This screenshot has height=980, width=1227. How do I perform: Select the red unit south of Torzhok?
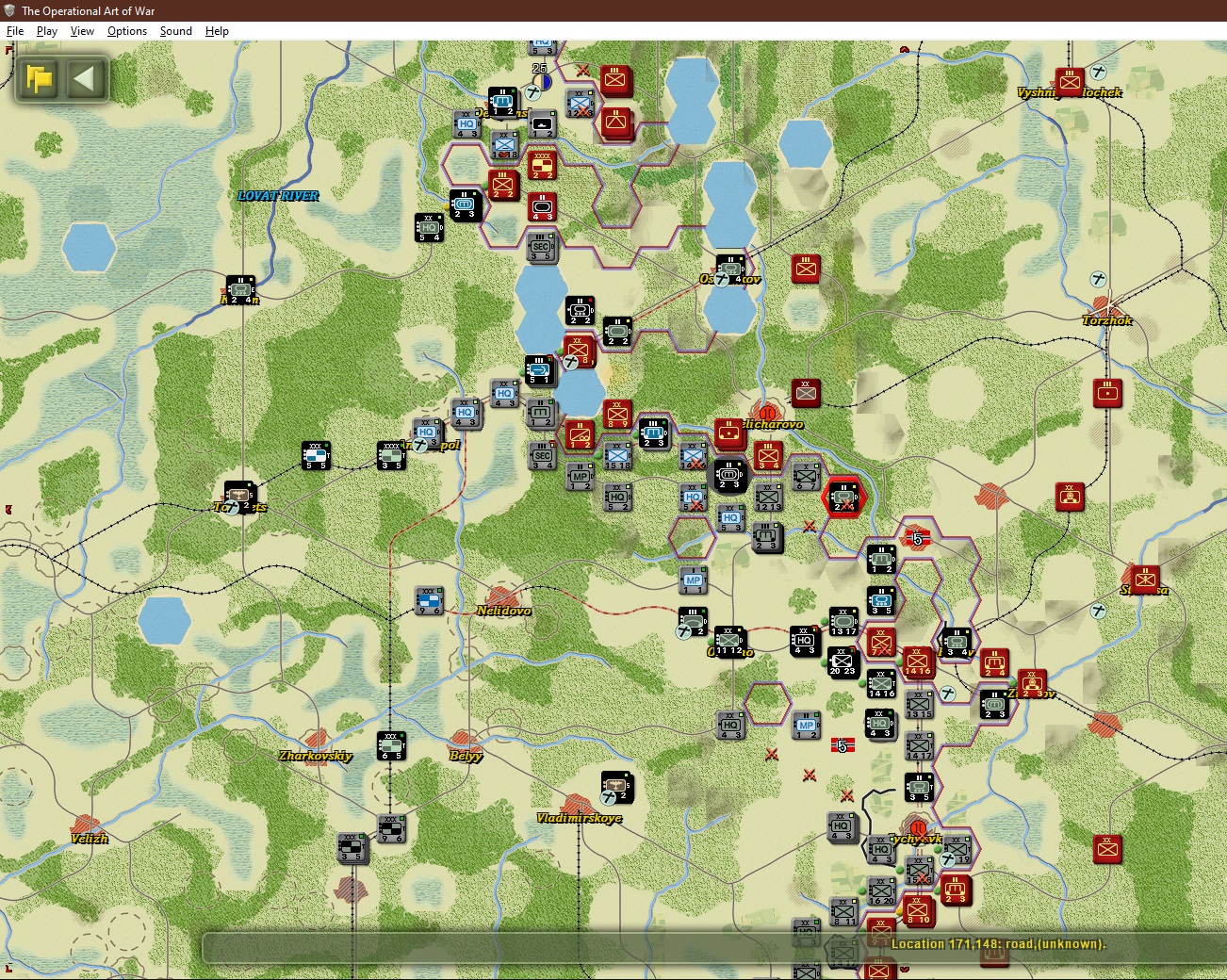(1107, 393)
